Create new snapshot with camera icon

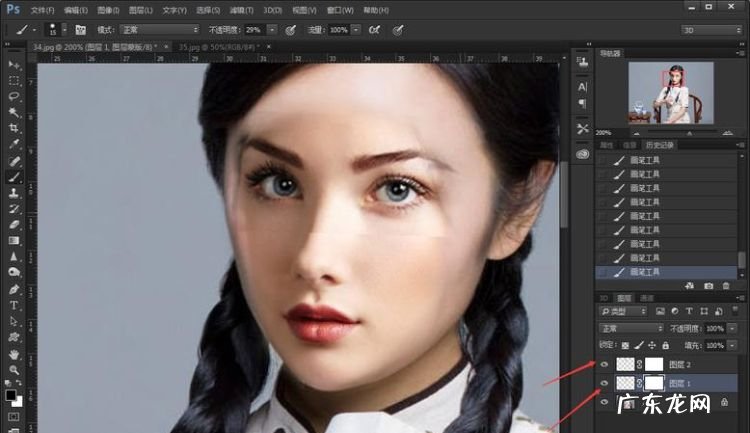coord(709,286)
